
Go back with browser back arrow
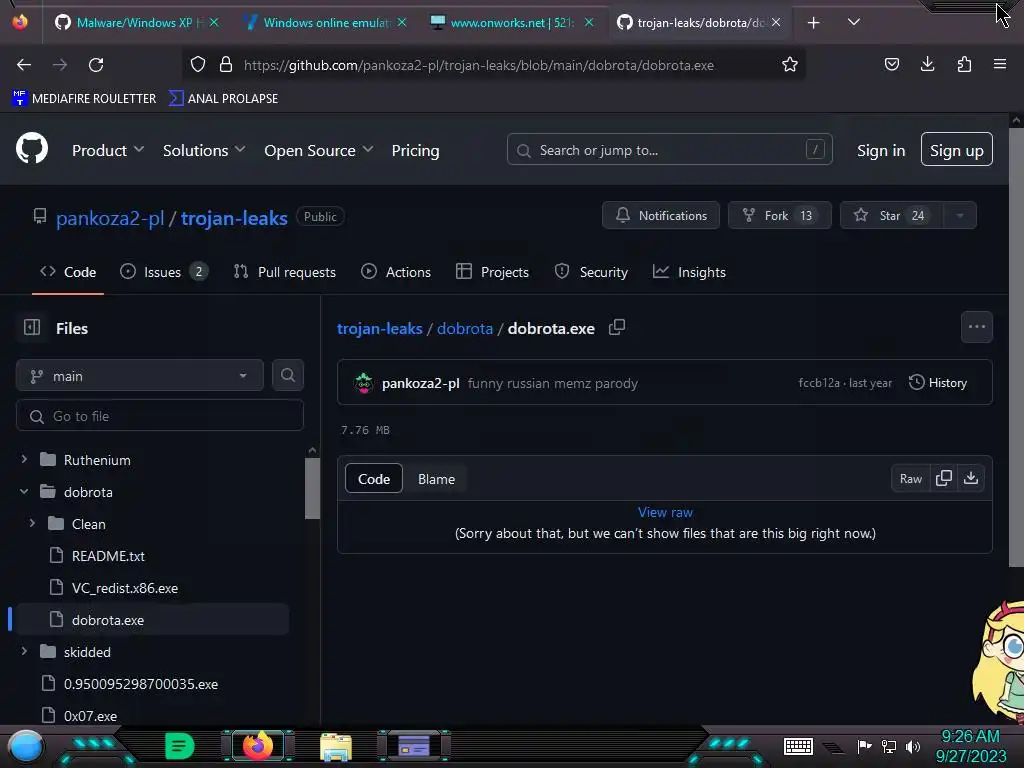click(24, 65)
